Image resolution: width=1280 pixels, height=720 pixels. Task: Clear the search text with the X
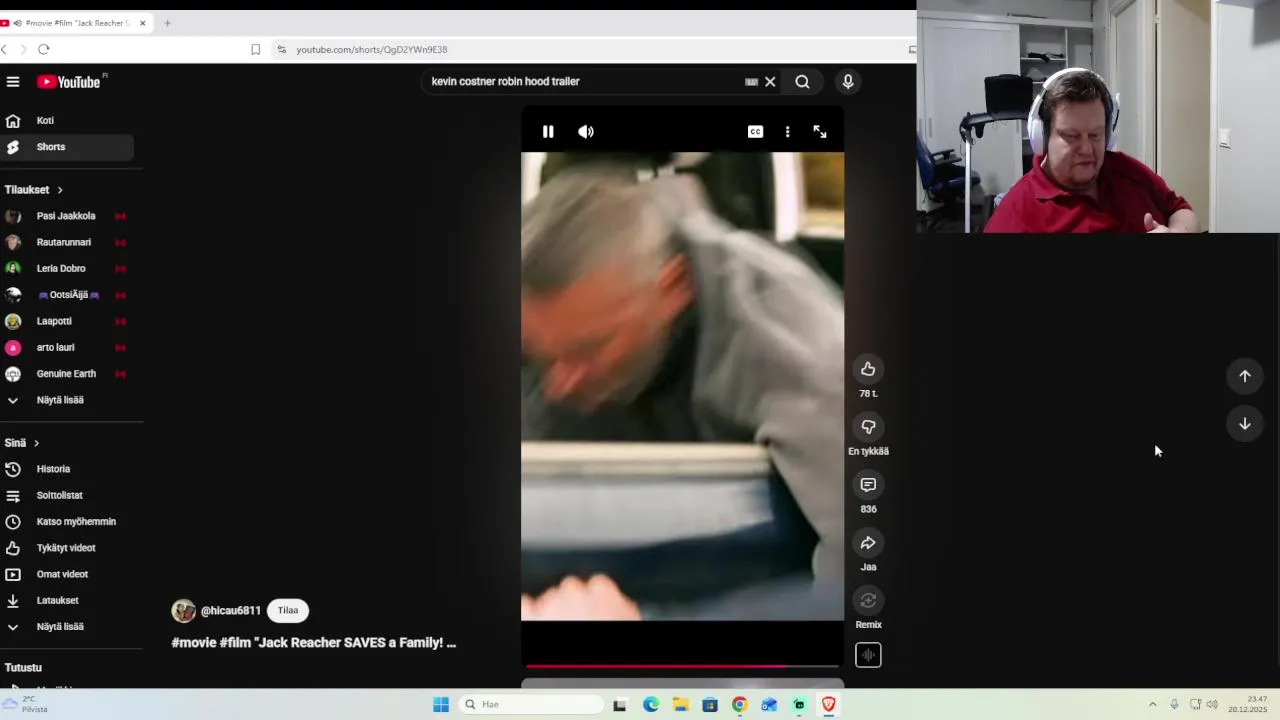tap(770, 82)
